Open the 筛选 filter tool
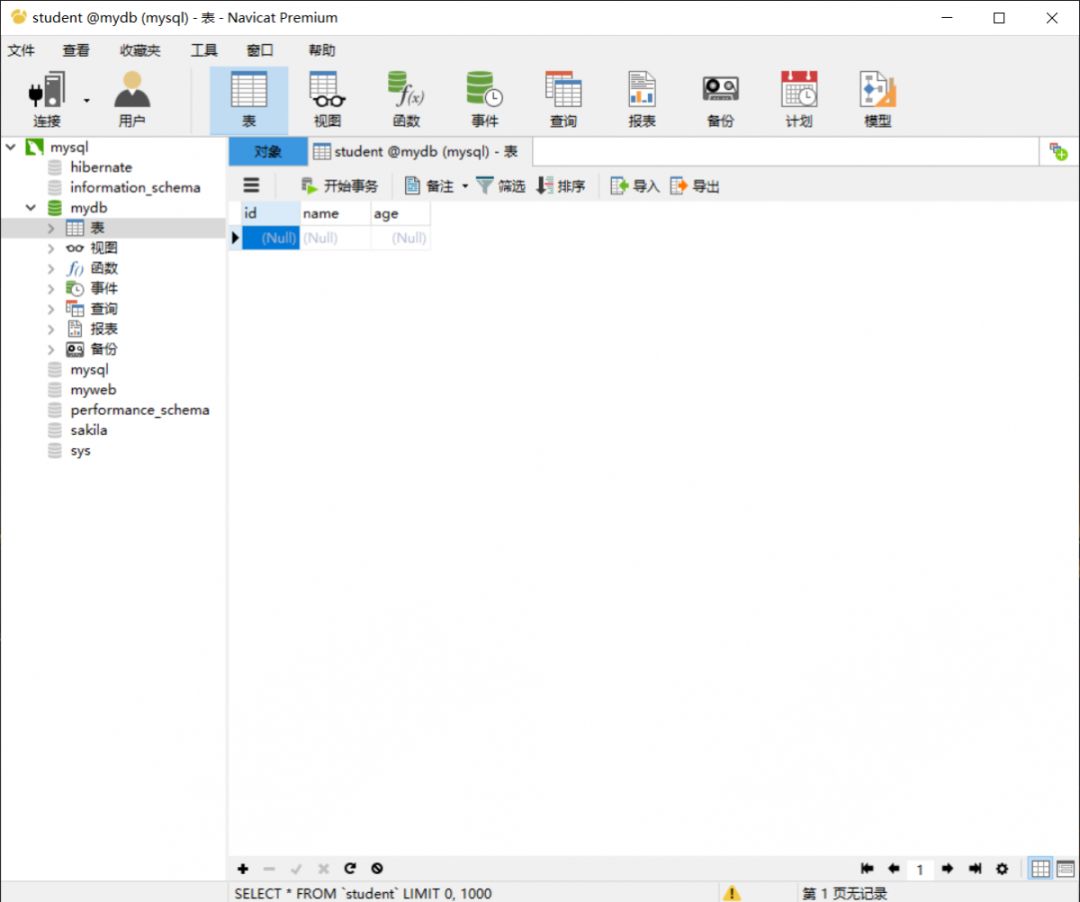This screenshot has width=1080, height=902. [501, 186]
